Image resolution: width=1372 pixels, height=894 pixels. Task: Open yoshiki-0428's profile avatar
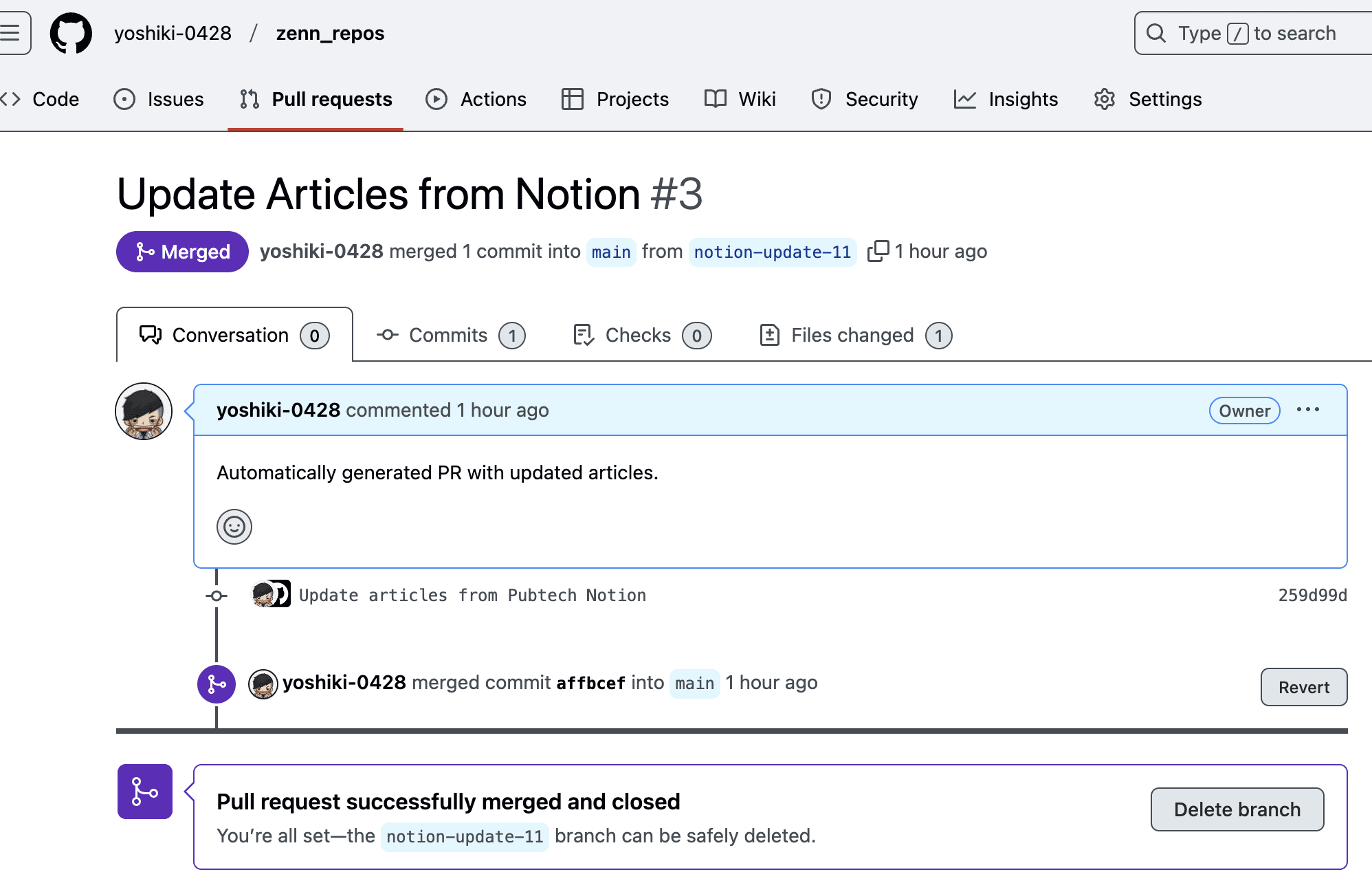coord(144,411)
